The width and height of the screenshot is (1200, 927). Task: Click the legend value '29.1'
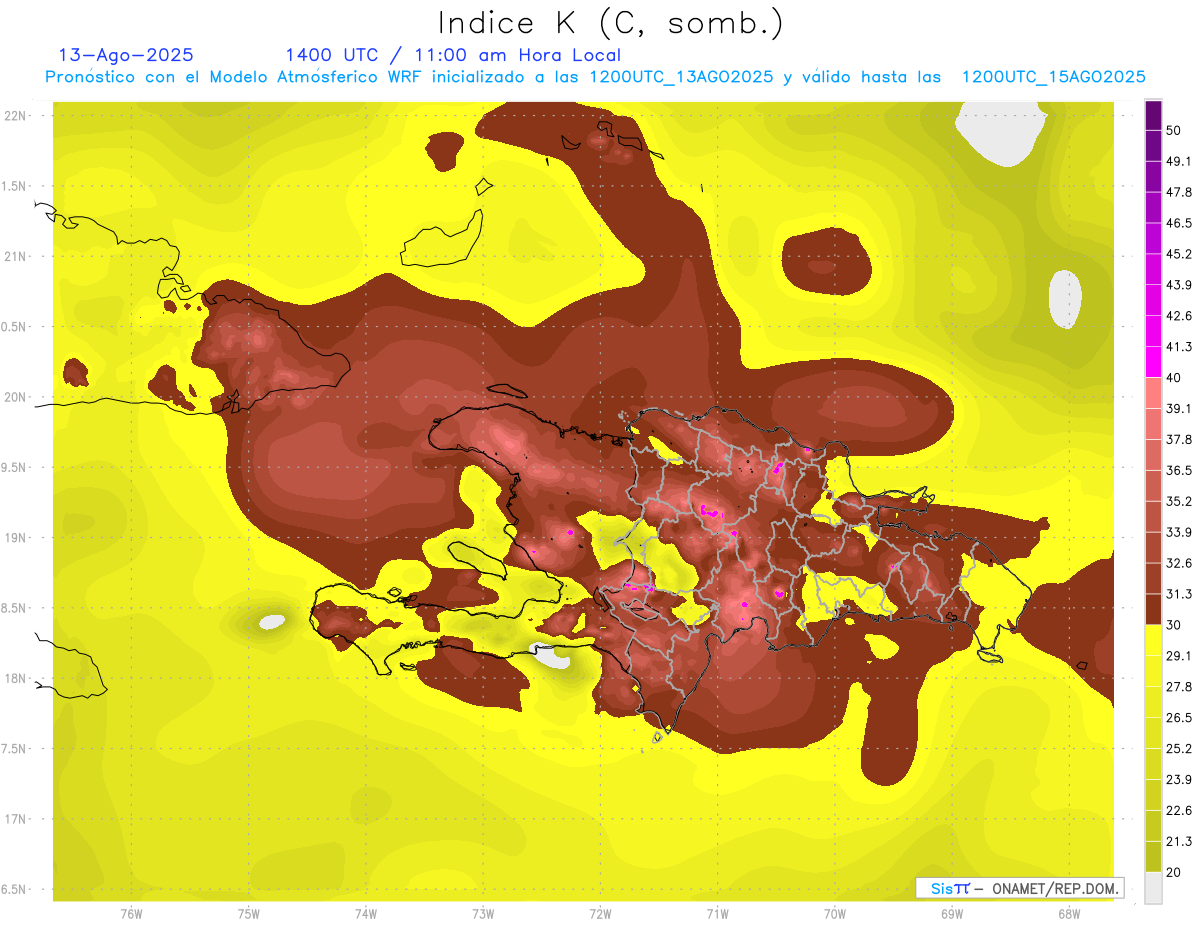tap(1179, 655)
